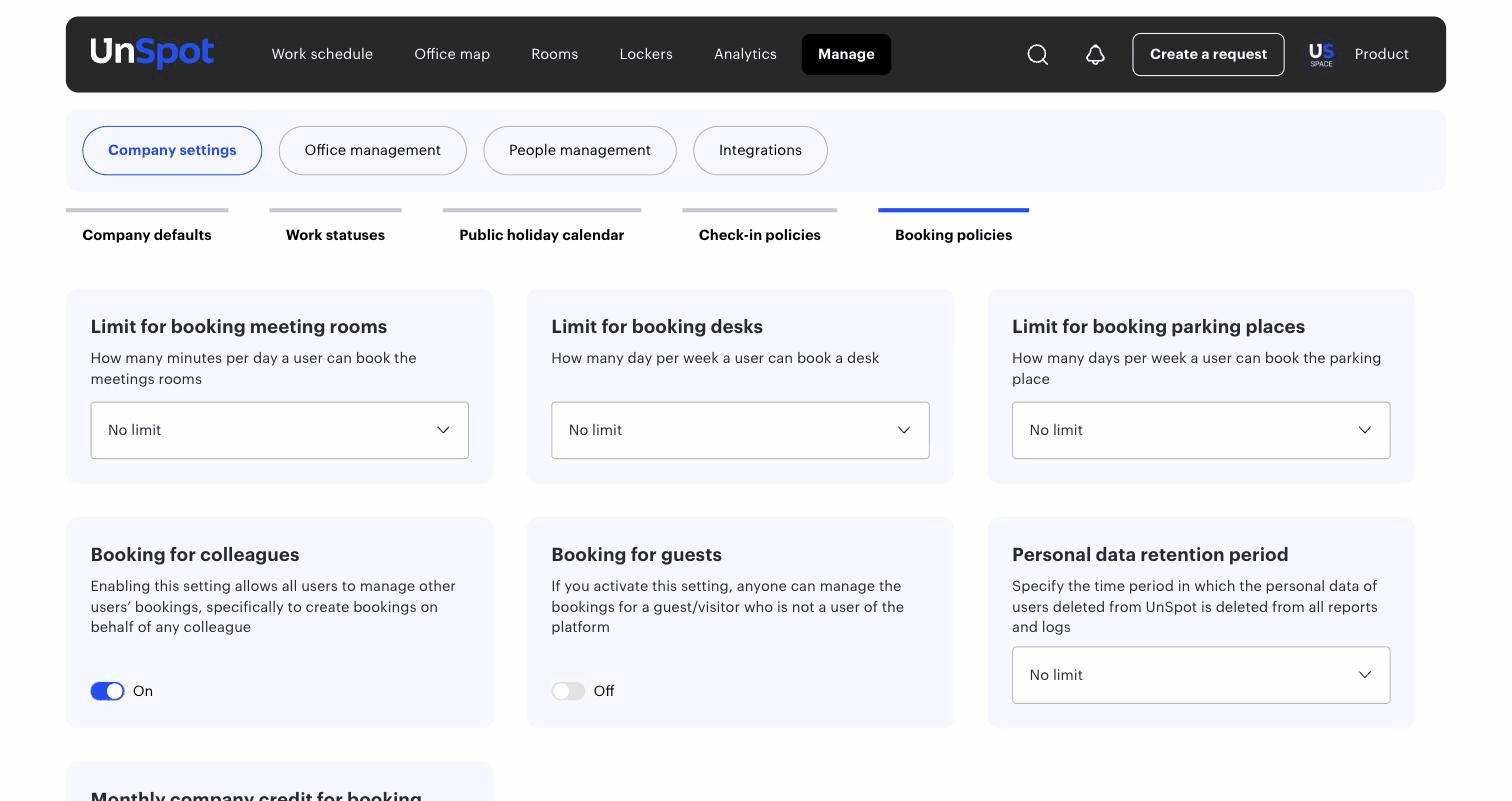Image resolution: width=1512 pixels, height=801 pixels.
Task: Open search with magnifier icon
Action: point(1038,54)
